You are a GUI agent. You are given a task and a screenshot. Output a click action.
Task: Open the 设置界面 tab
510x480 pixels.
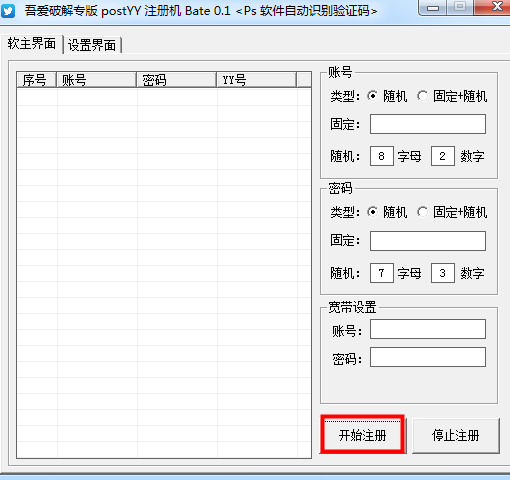[x=92, y=45]
